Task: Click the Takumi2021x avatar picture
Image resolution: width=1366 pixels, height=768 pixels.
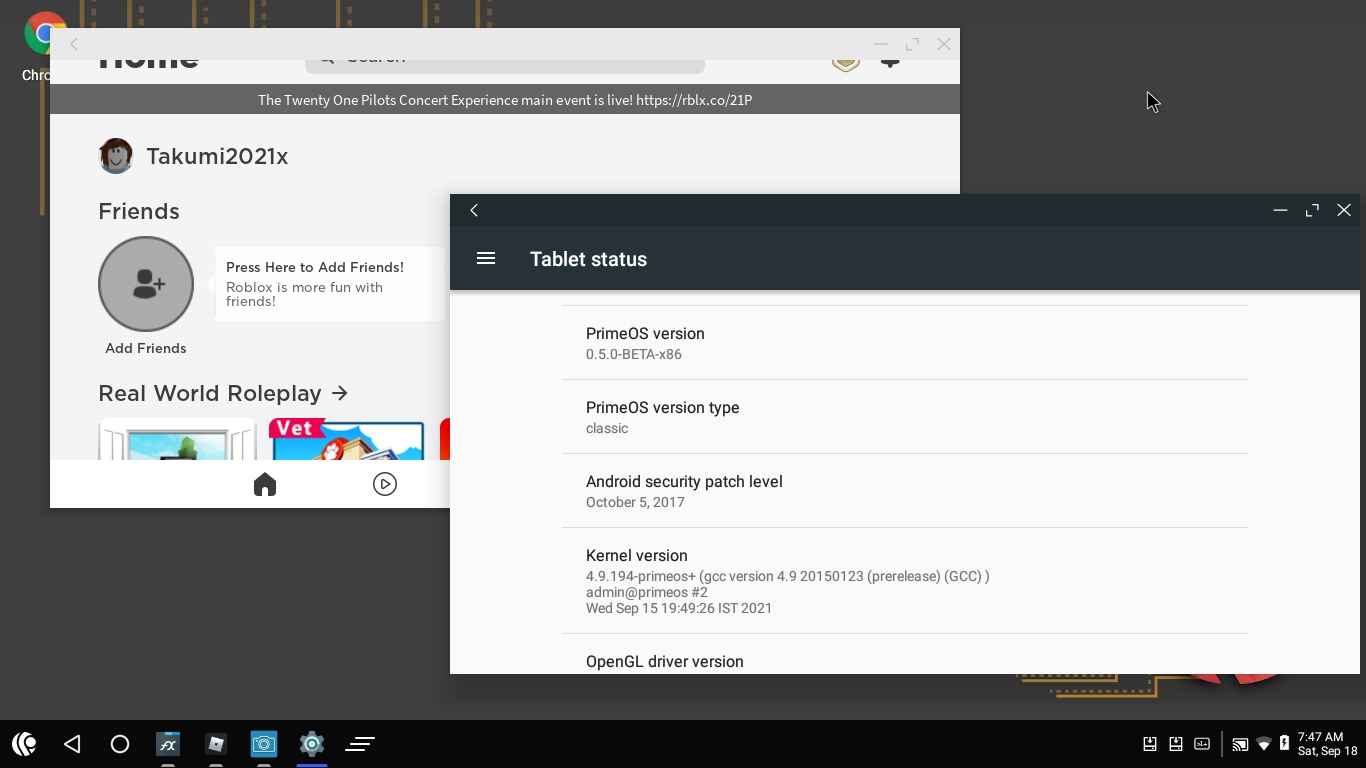Action: coord(116,156)
